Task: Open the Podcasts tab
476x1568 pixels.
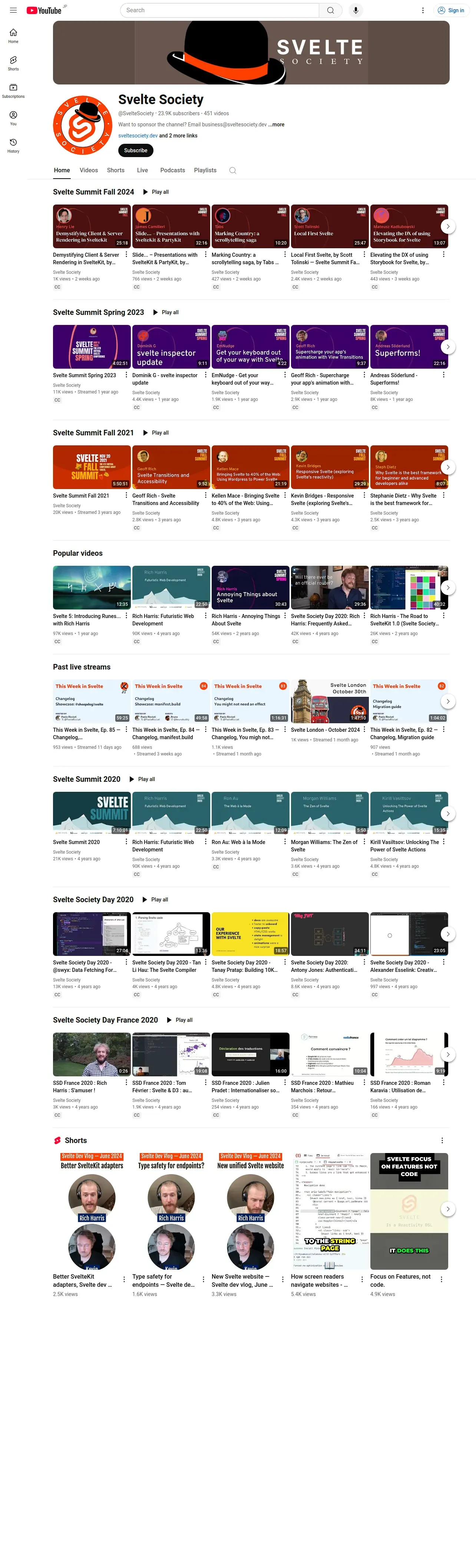Action: point(173,170)
